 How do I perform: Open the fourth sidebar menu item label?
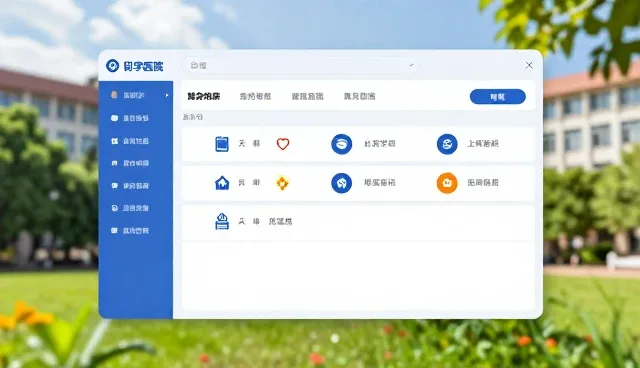point(136,163)
